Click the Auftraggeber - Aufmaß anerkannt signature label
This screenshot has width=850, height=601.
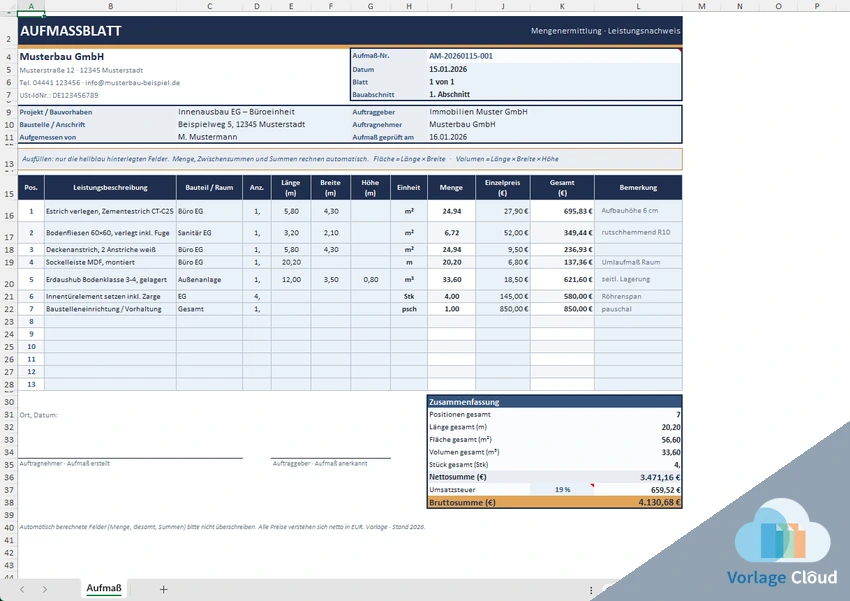click(x=320, y=463)
